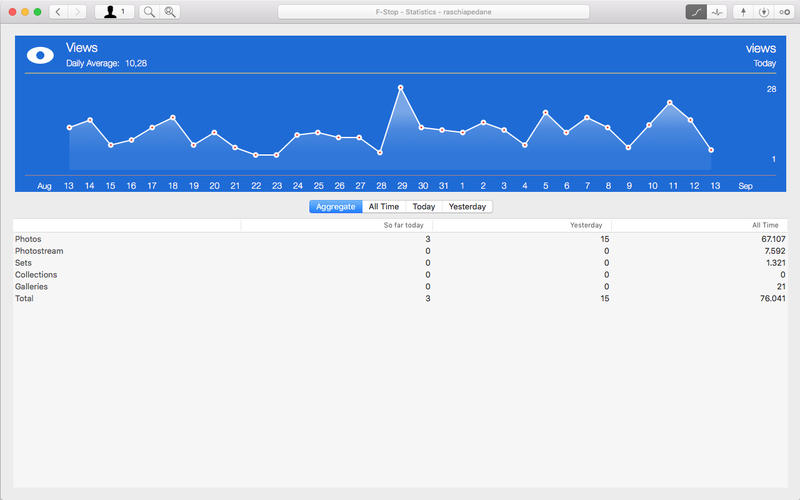The width and height of the screenshot is (800, 500).
Task: Click the Photos all-time value '67.107'
Action: [x=773, y=239]
